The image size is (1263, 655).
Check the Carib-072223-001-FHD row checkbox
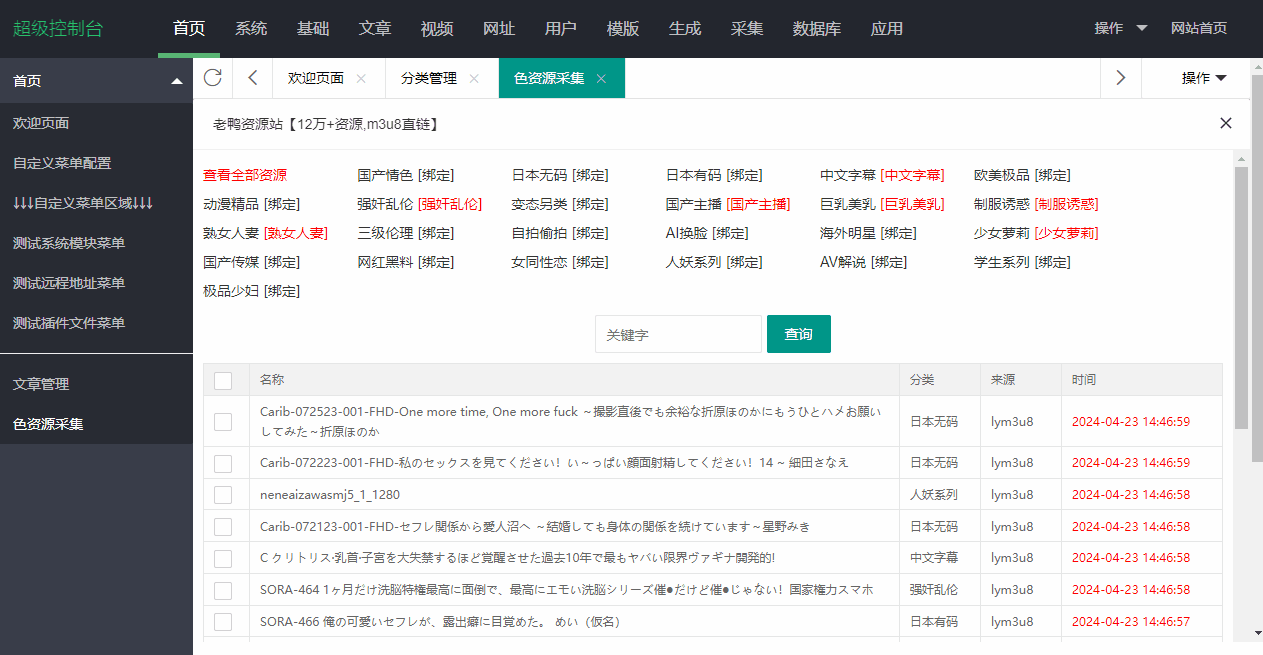point(223,463)
